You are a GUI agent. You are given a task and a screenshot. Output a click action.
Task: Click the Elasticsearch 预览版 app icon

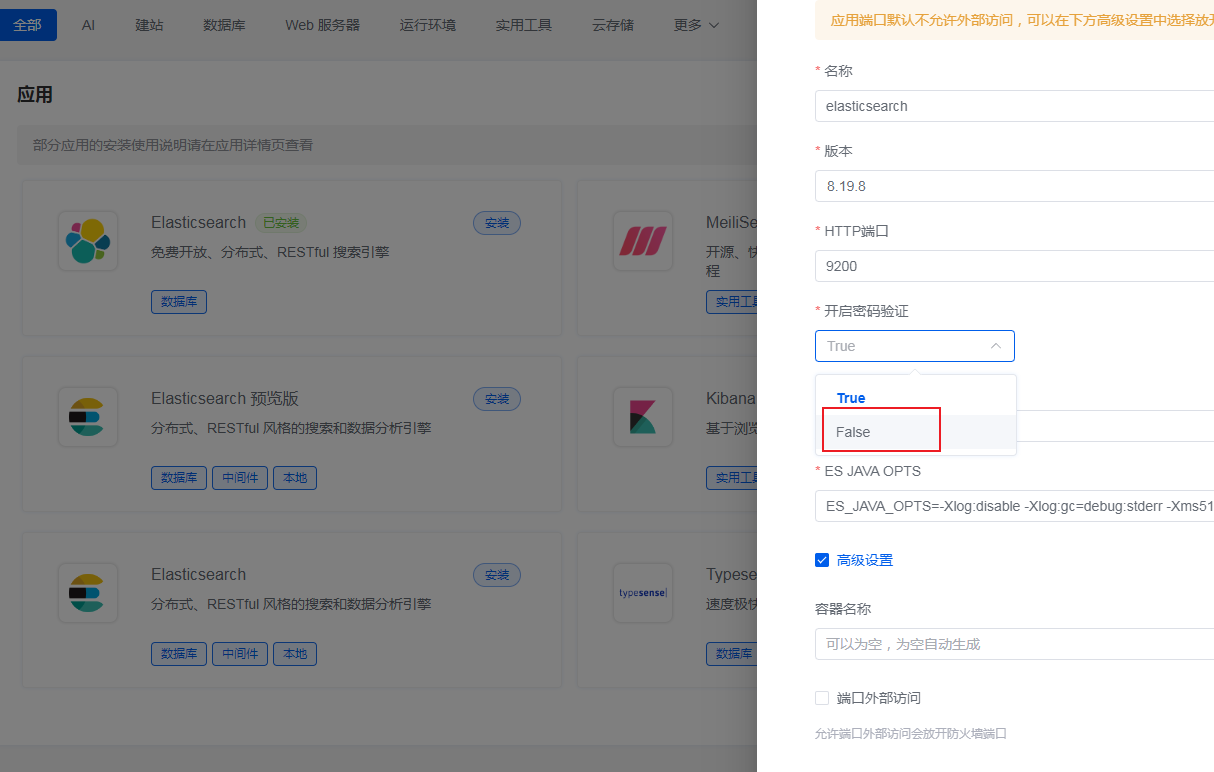(88, 417)
